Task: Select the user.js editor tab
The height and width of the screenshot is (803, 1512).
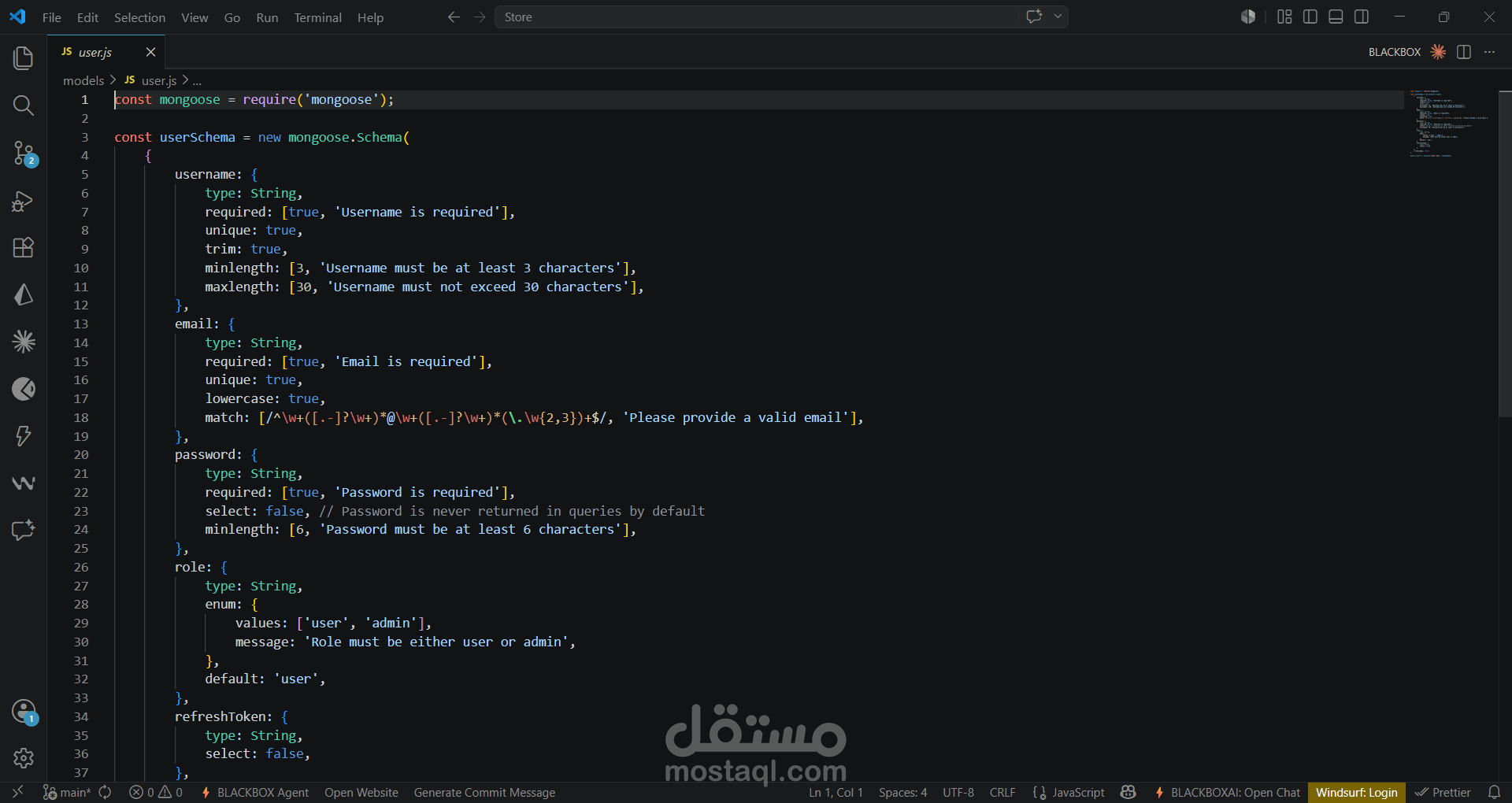Action: [106, 52]
